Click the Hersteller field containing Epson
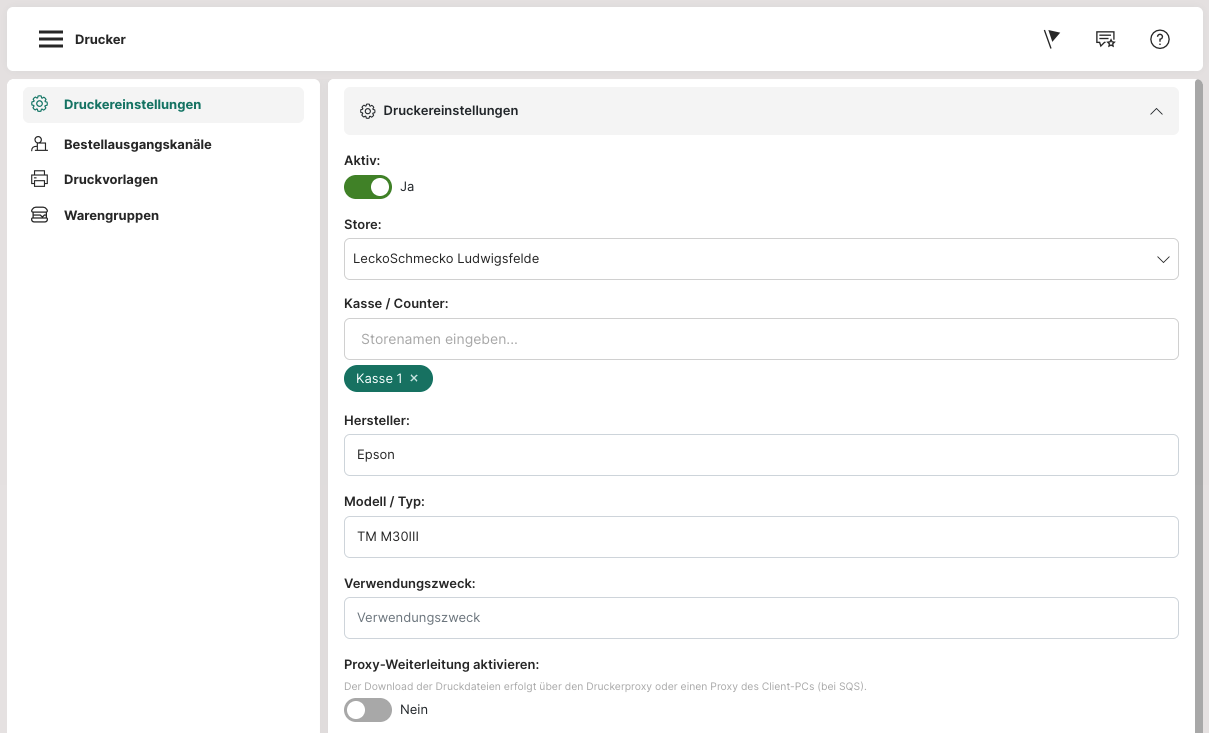The height and width of the screenshot is (733, 1209). (x=760, y=455)
